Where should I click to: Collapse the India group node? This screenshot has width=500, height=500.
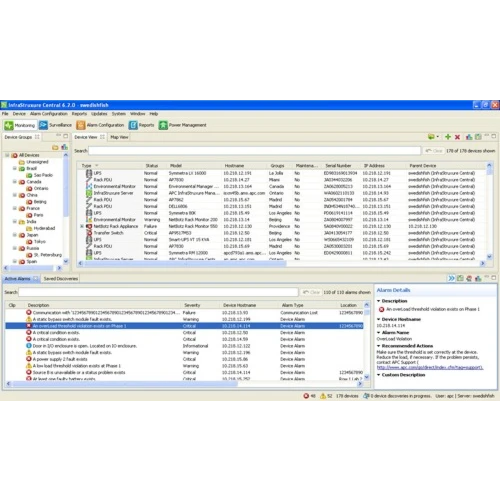[x=14, y=222]
